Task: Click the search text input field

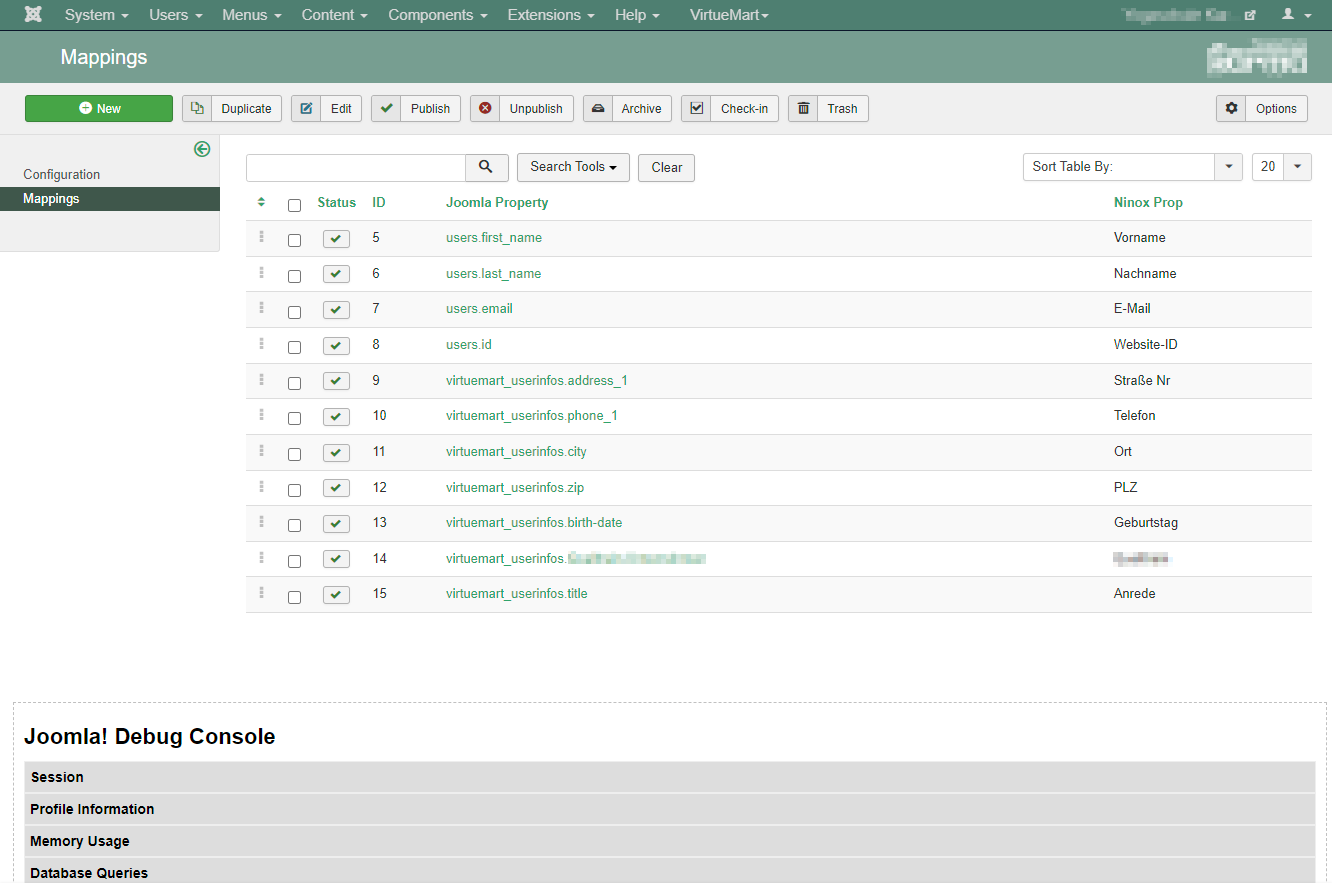Action: pyautogui.click(x=356, y=167)
